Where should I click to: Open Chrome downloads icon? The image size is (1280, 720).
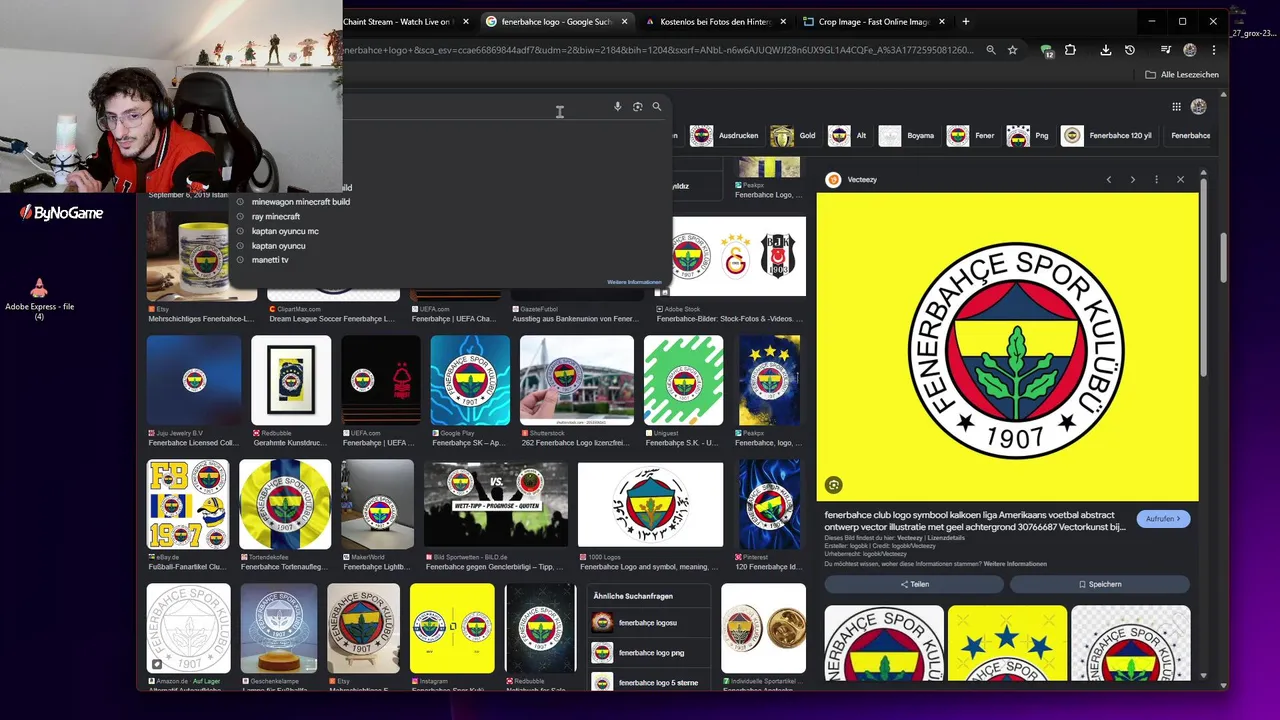(x=1106, y=50)
